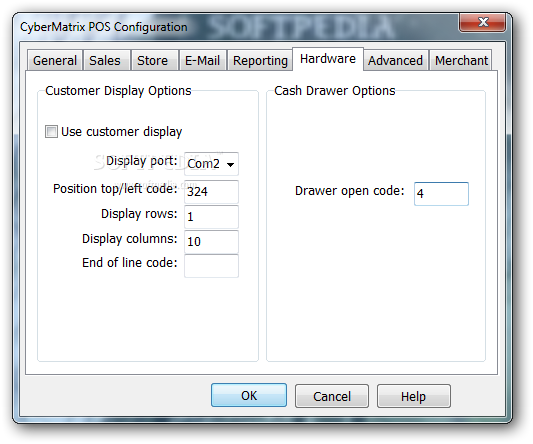Click the Cash Drawer Options group title
The height and width of the screenshot is (444, 533).
tap(335, 91)
